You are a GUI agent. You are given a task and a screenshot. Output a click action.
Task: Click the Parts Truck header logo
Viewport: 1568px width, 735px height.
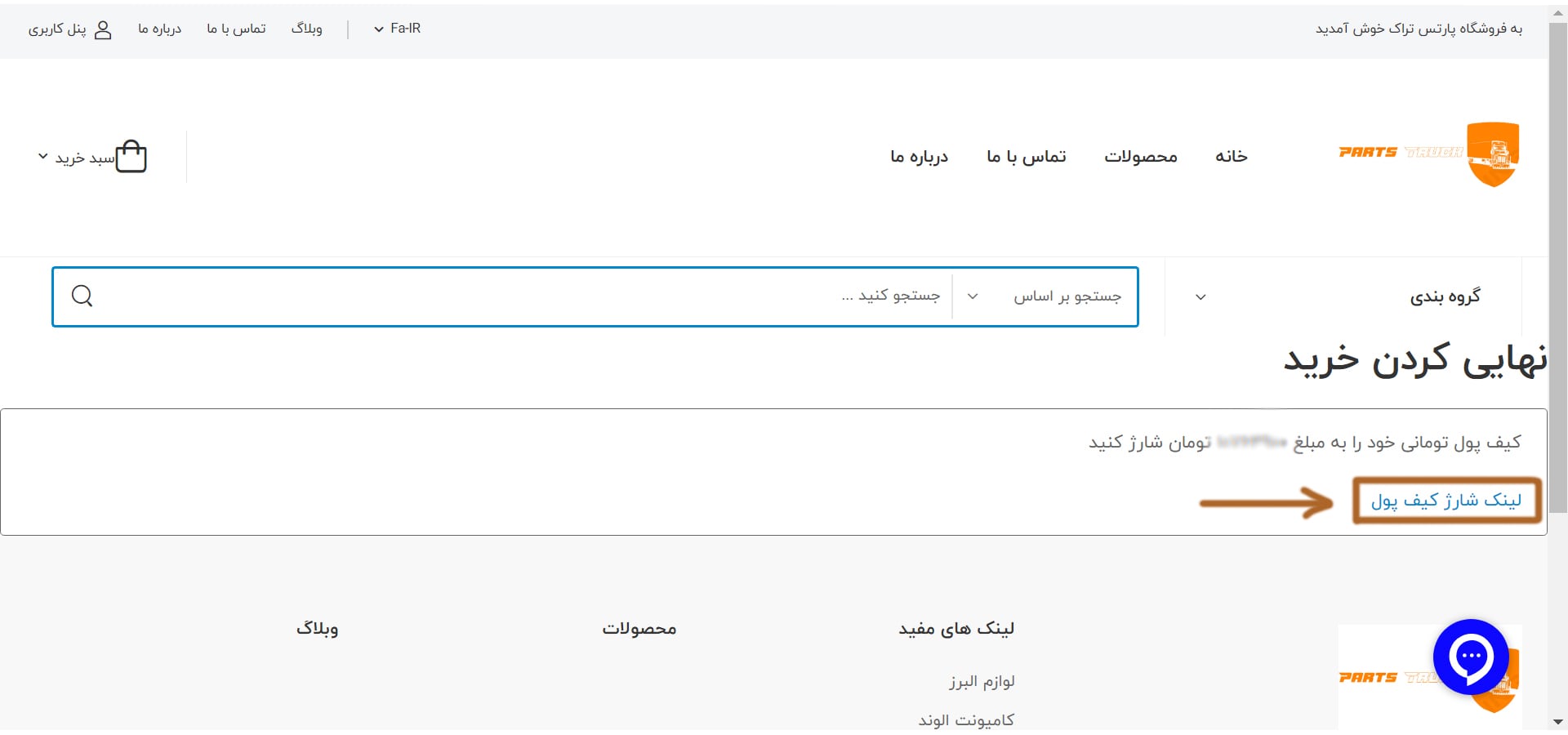[x=1428, y=154]
